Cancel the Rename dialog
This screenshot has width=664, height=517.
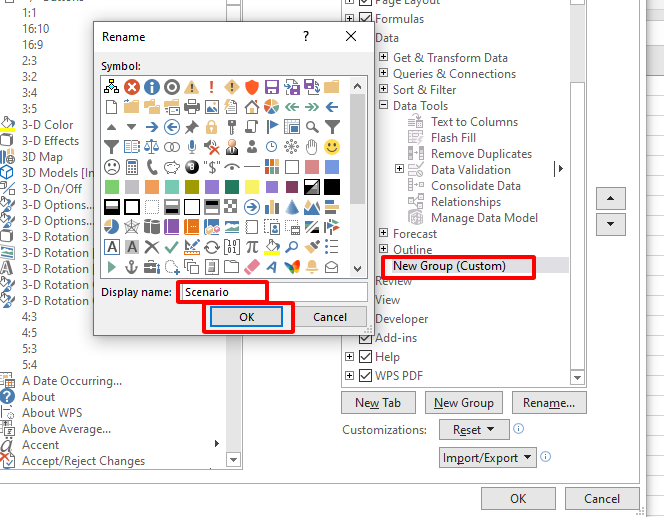click(x=330, y=317)
